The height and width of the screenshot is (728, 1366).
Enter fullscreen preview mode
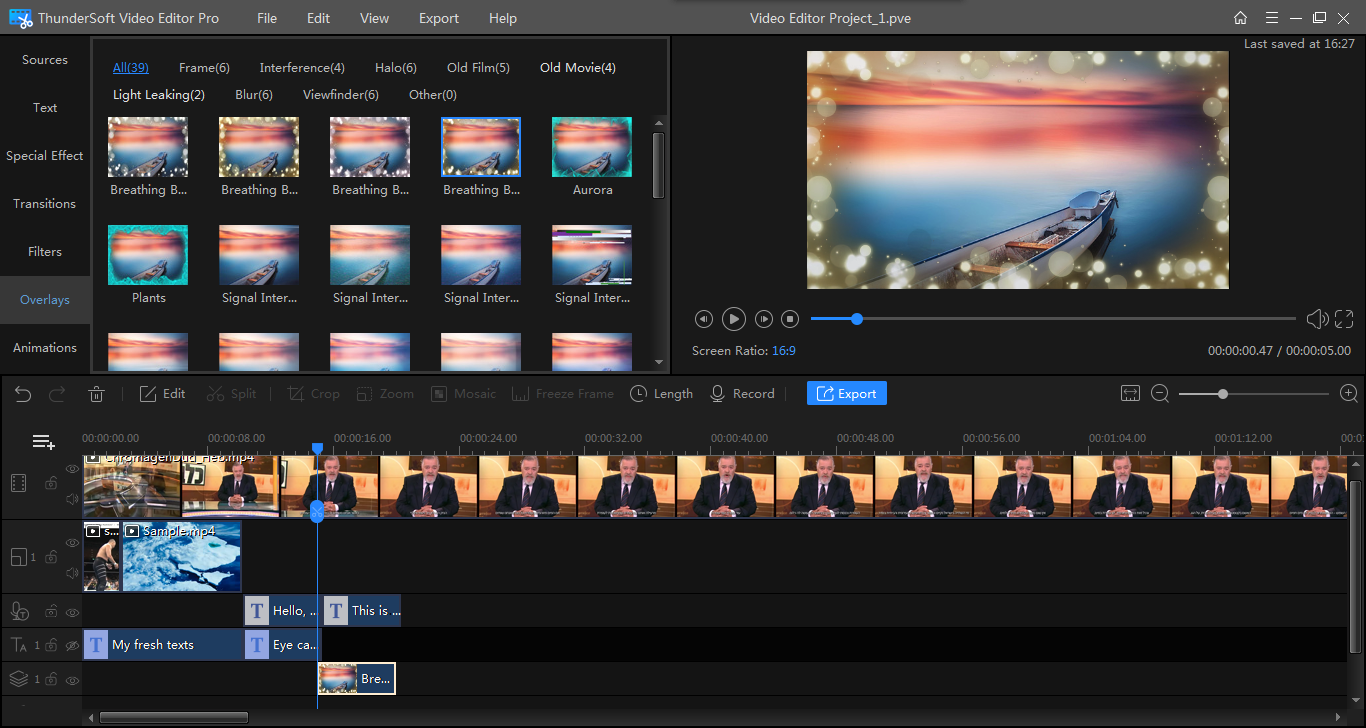coord(1344,319)
